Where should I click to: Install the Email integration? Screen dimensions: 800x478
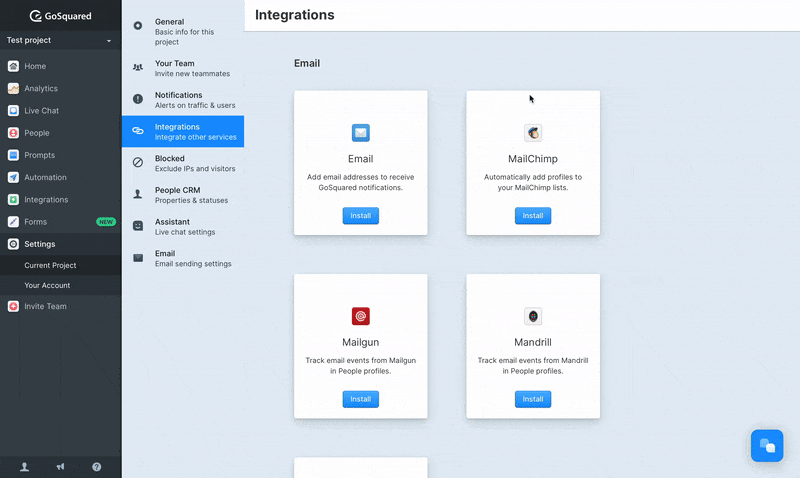(360, 216)
